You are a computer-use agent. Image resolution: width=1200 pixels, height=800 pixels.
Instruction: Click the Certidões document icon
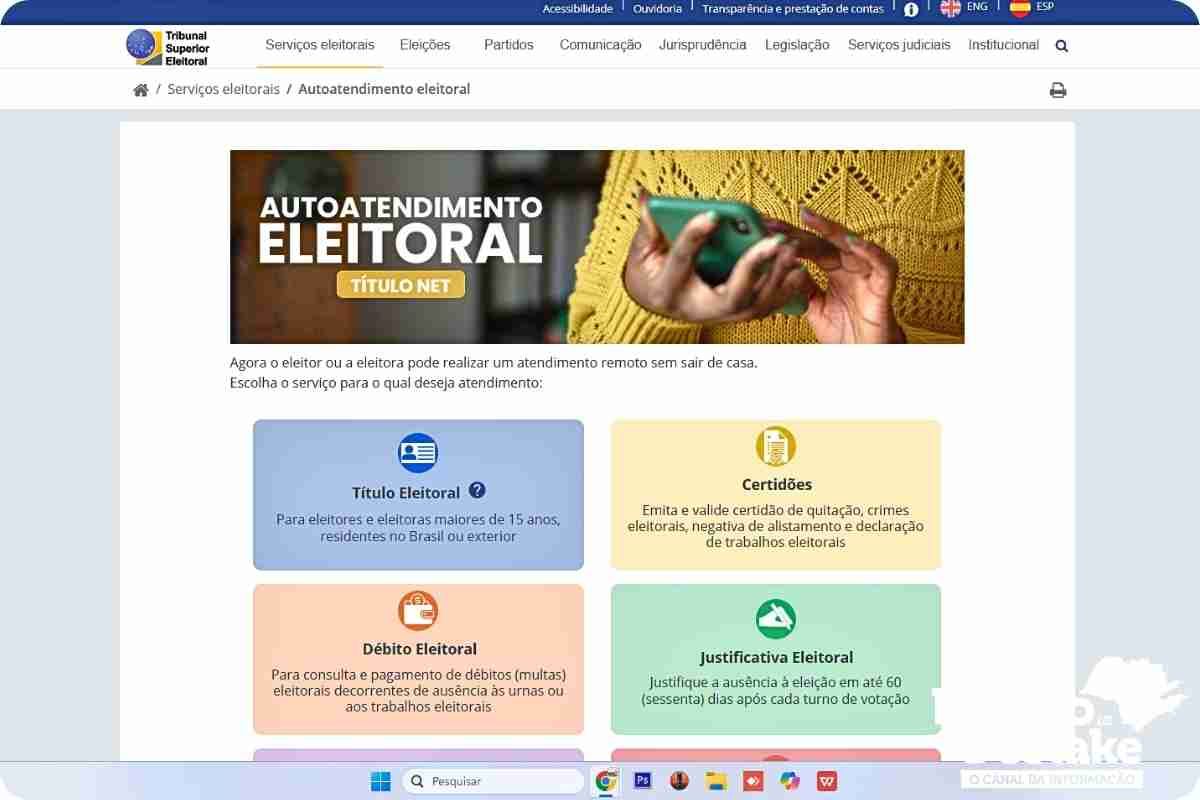(x=776, y=446)
